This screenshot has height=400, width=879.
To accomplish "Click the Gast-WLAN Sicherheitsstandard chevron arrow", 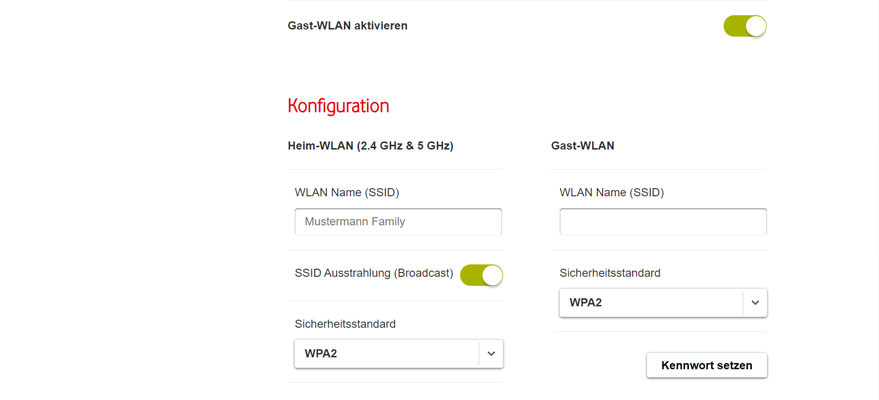I will click(755, 303).
